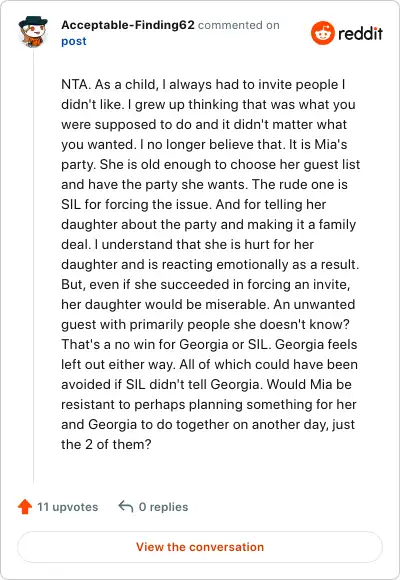Click the commenter's Snoo avatar with hat
The height and width of the screenshot is (580, 400).
pos(33,32)
